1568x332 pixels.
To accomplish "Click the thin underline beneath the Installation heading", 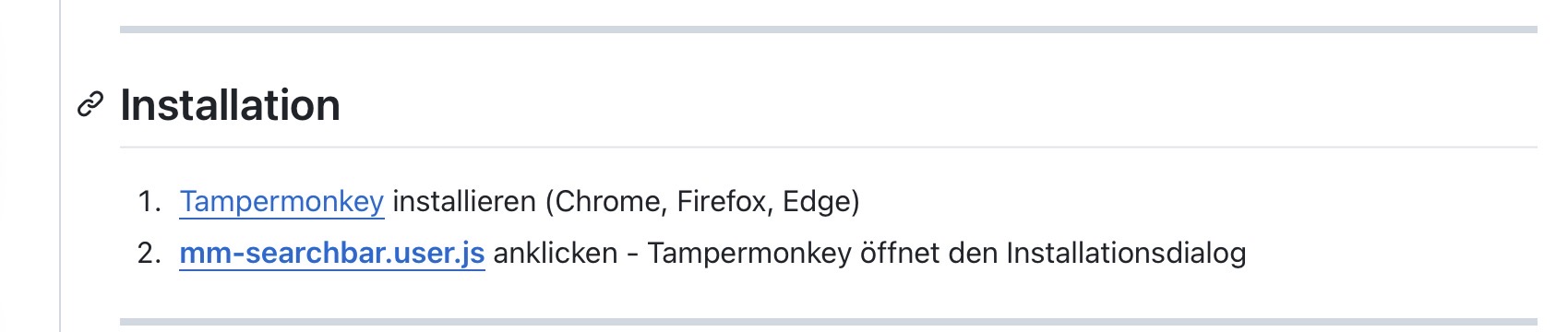I will 829,147.
